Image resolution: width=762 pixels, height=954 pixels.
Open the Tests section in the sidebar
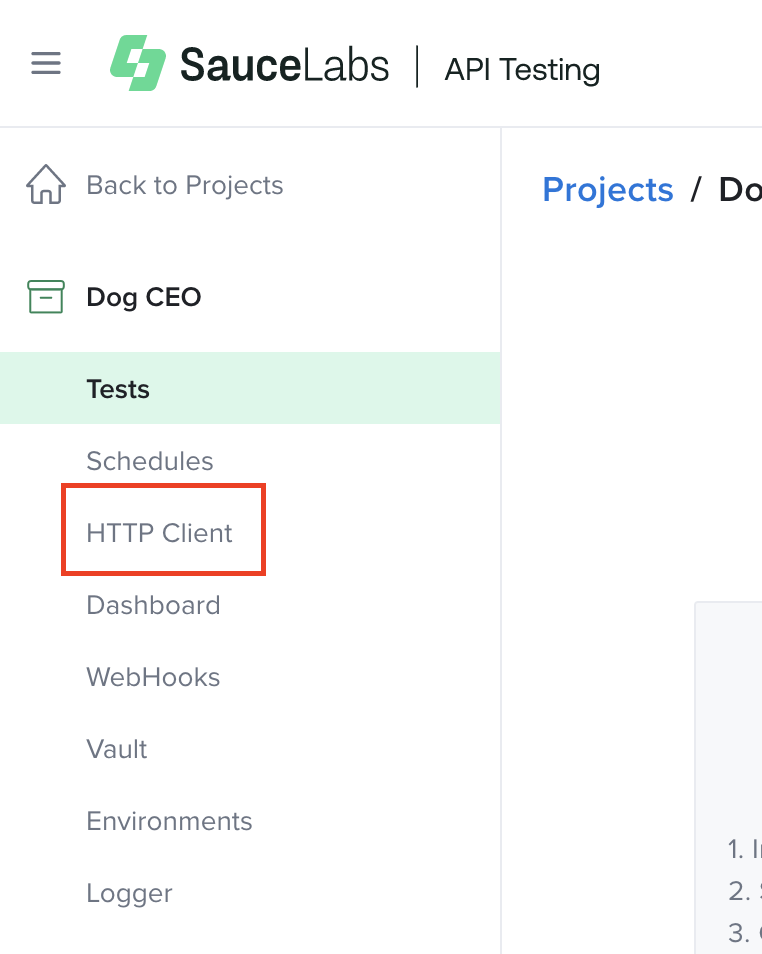click(118, 389)
